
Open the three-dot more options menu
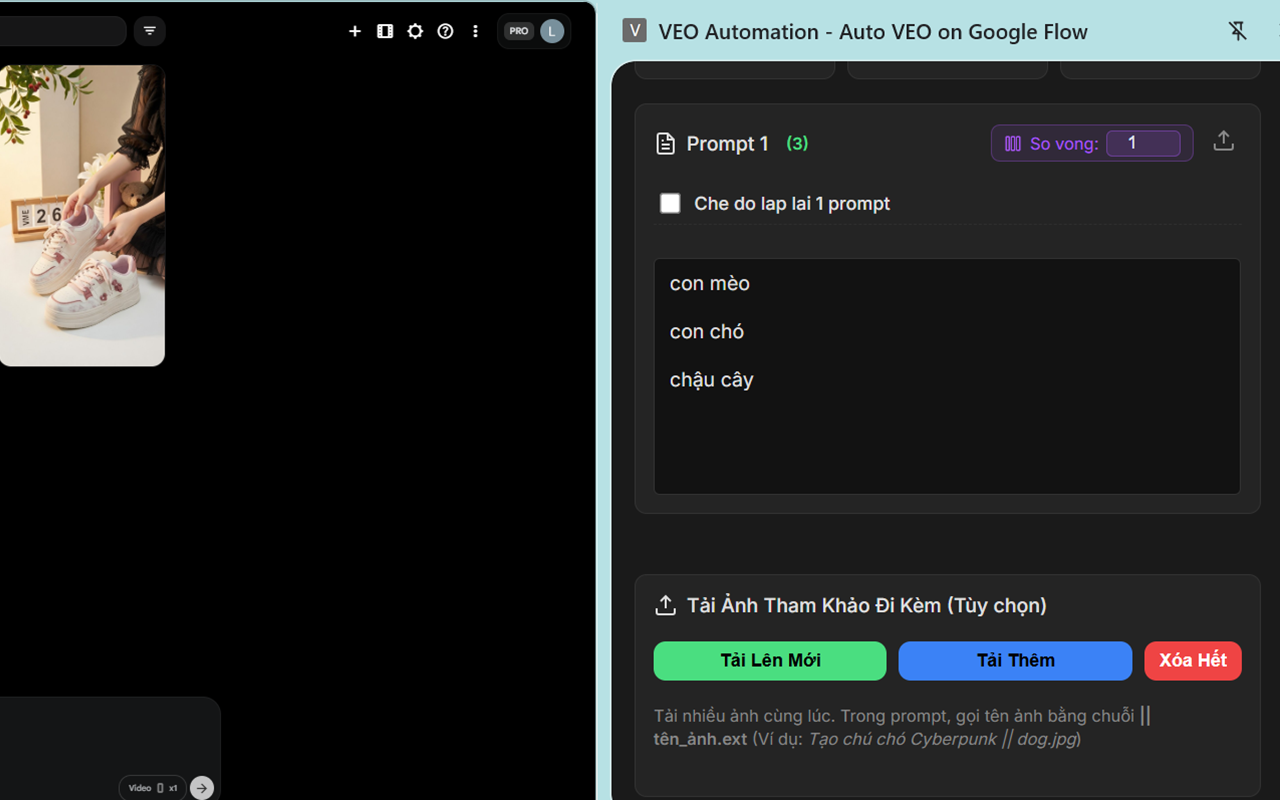click(x=475, y=31)
